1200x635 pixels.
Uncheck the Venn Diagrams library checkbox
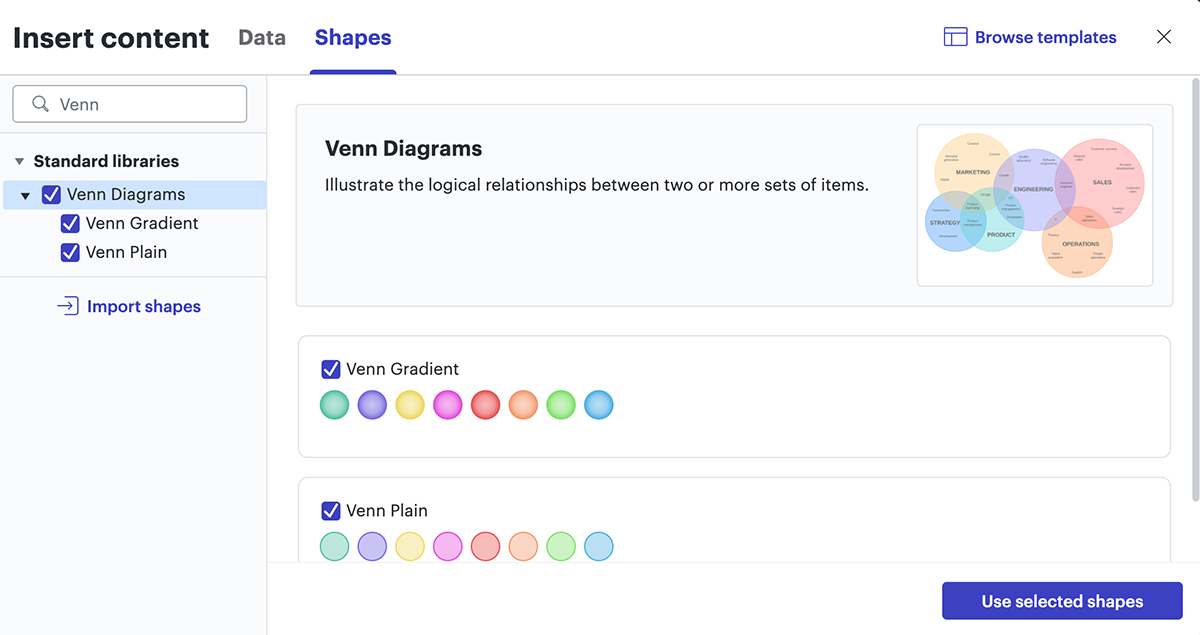click(51, 194)
